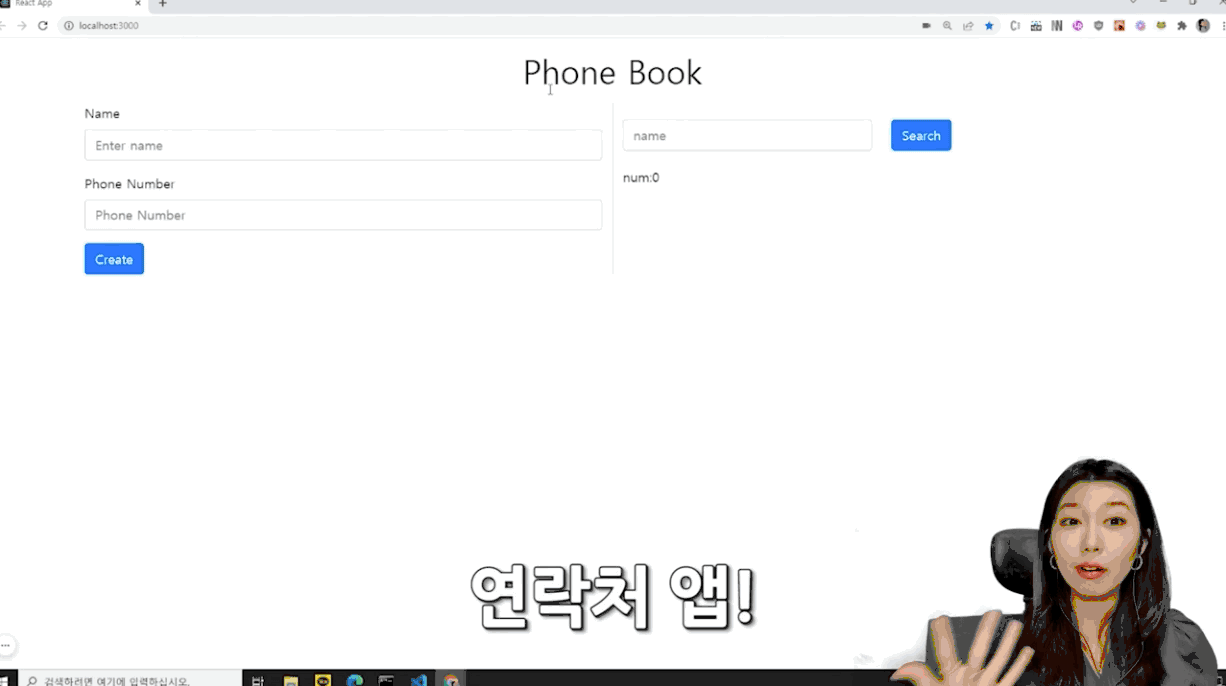Open the purple gear extension icon
The width and height of the screenshot is (1226, 686).
(1141, 26)
